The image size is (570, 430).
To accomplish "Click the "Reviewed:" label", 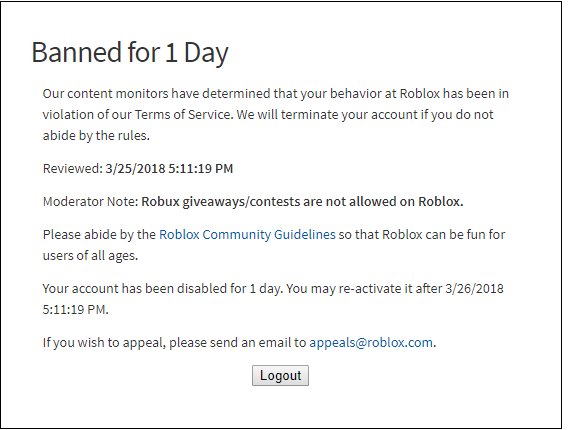I will pyautogui.click(x=73, y=169).
